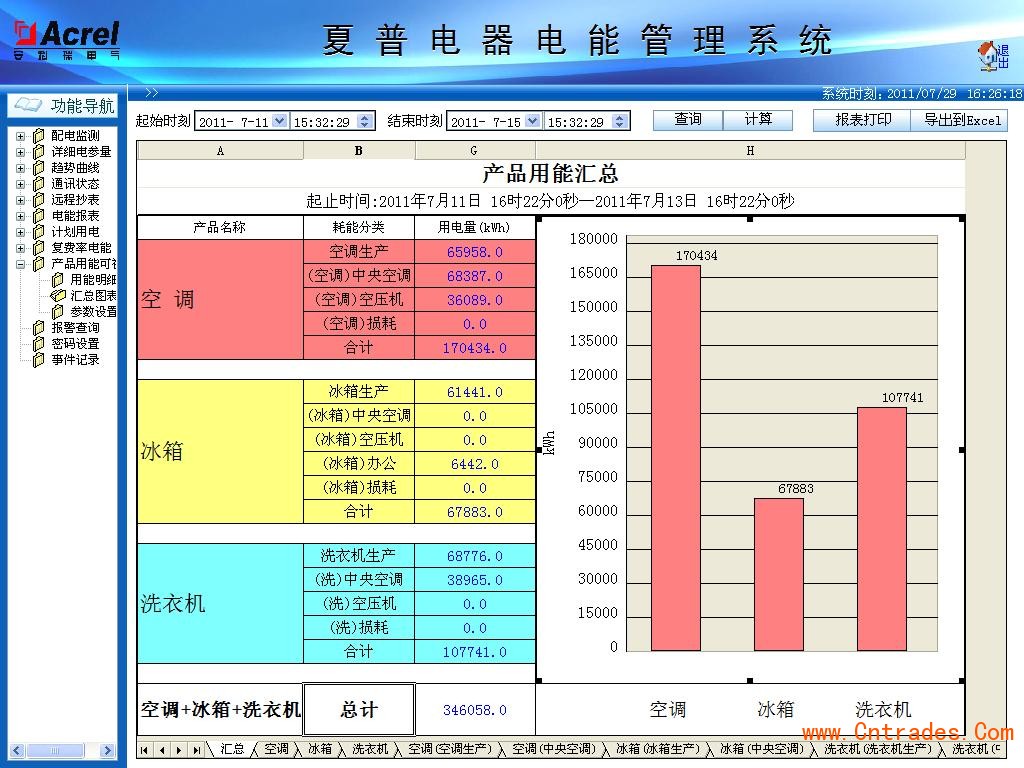The image size is (1024, 768).
Task: Open 参数设置 tree item
Action: click(93, 312)
